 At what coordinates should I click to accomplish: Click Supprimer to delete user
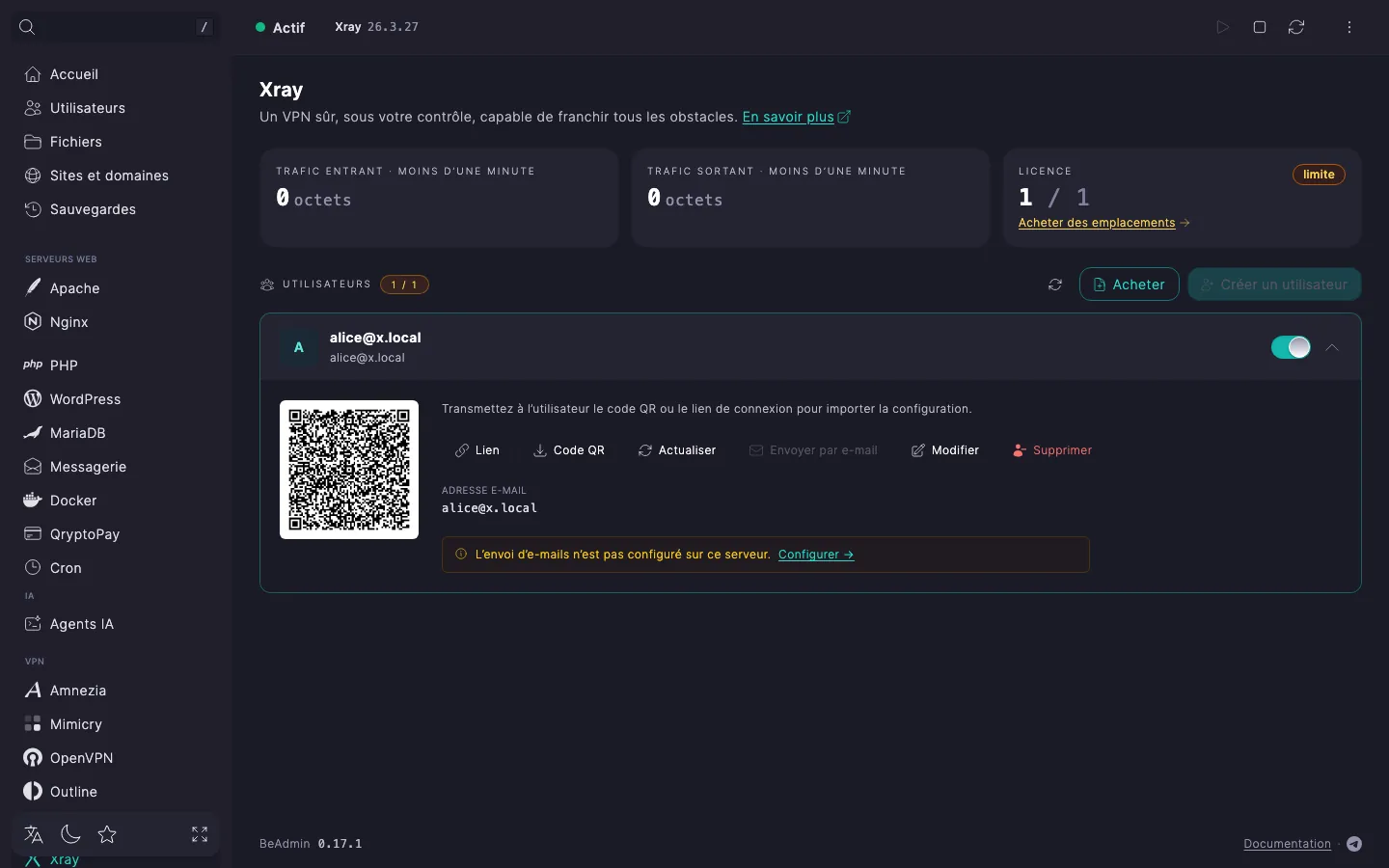point(1052,450)
